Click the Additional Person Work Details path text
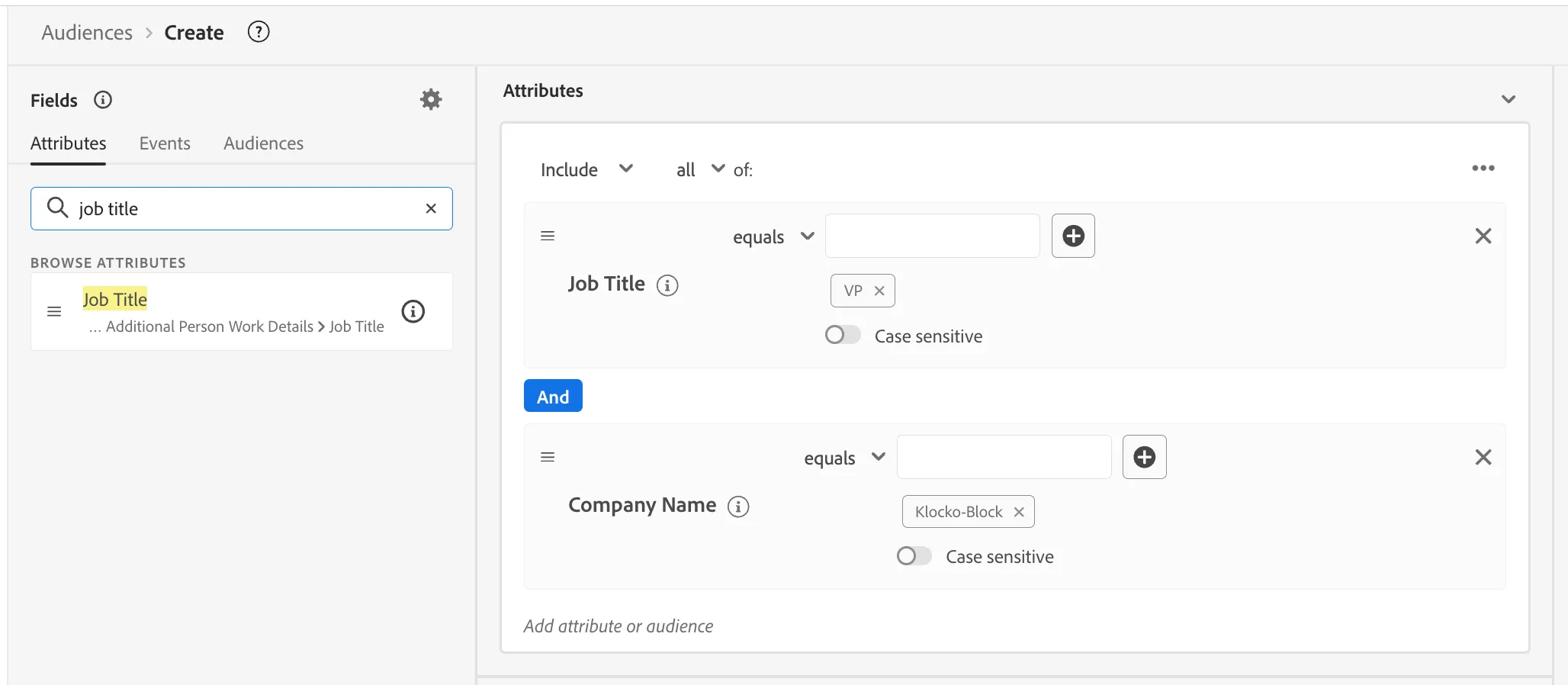 (x=210, y=326)
